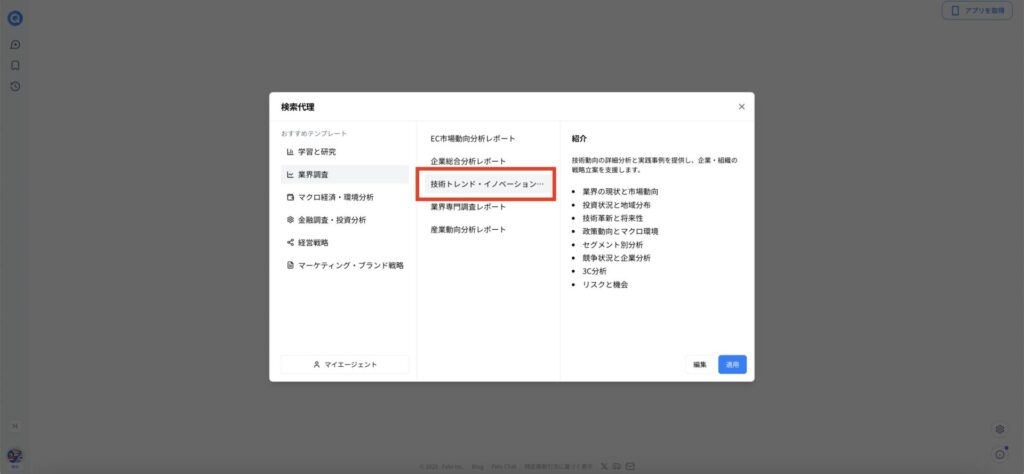Choose the 業界専門調査レポート template
The width and height of the screenshot is (1024, 474).
click(488, 206)
